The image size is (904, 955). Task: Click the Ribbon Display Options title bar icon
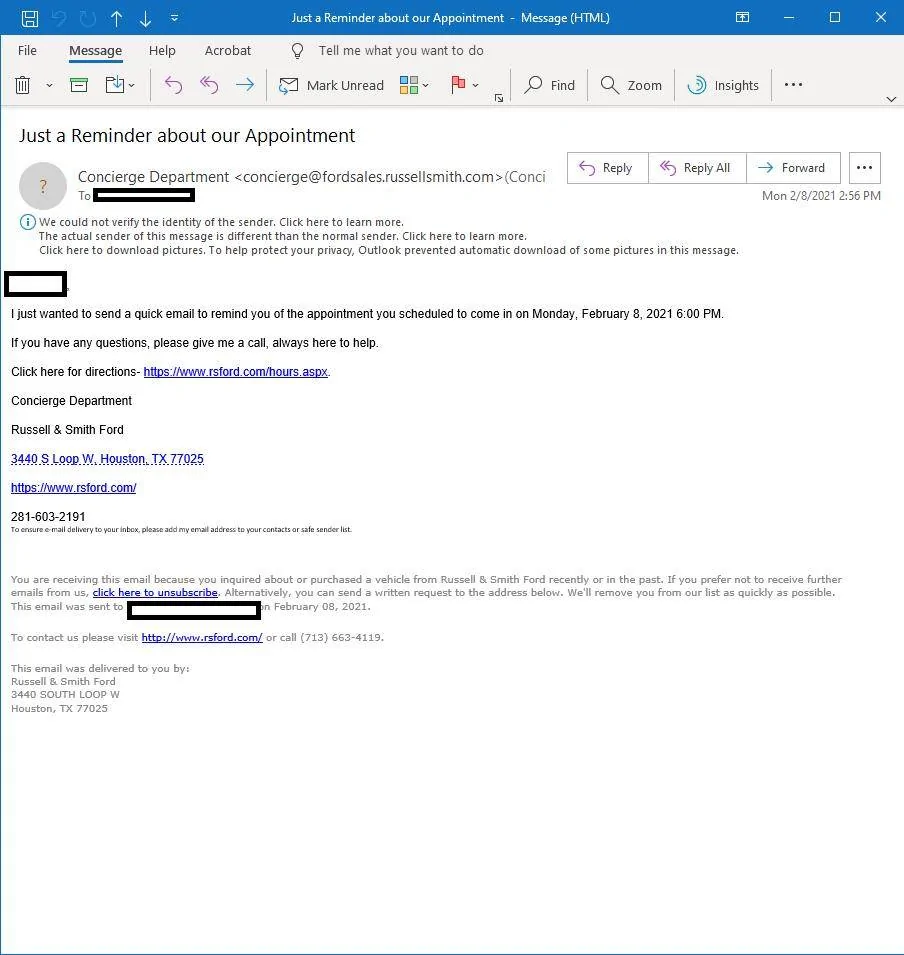tap(742, 17)
